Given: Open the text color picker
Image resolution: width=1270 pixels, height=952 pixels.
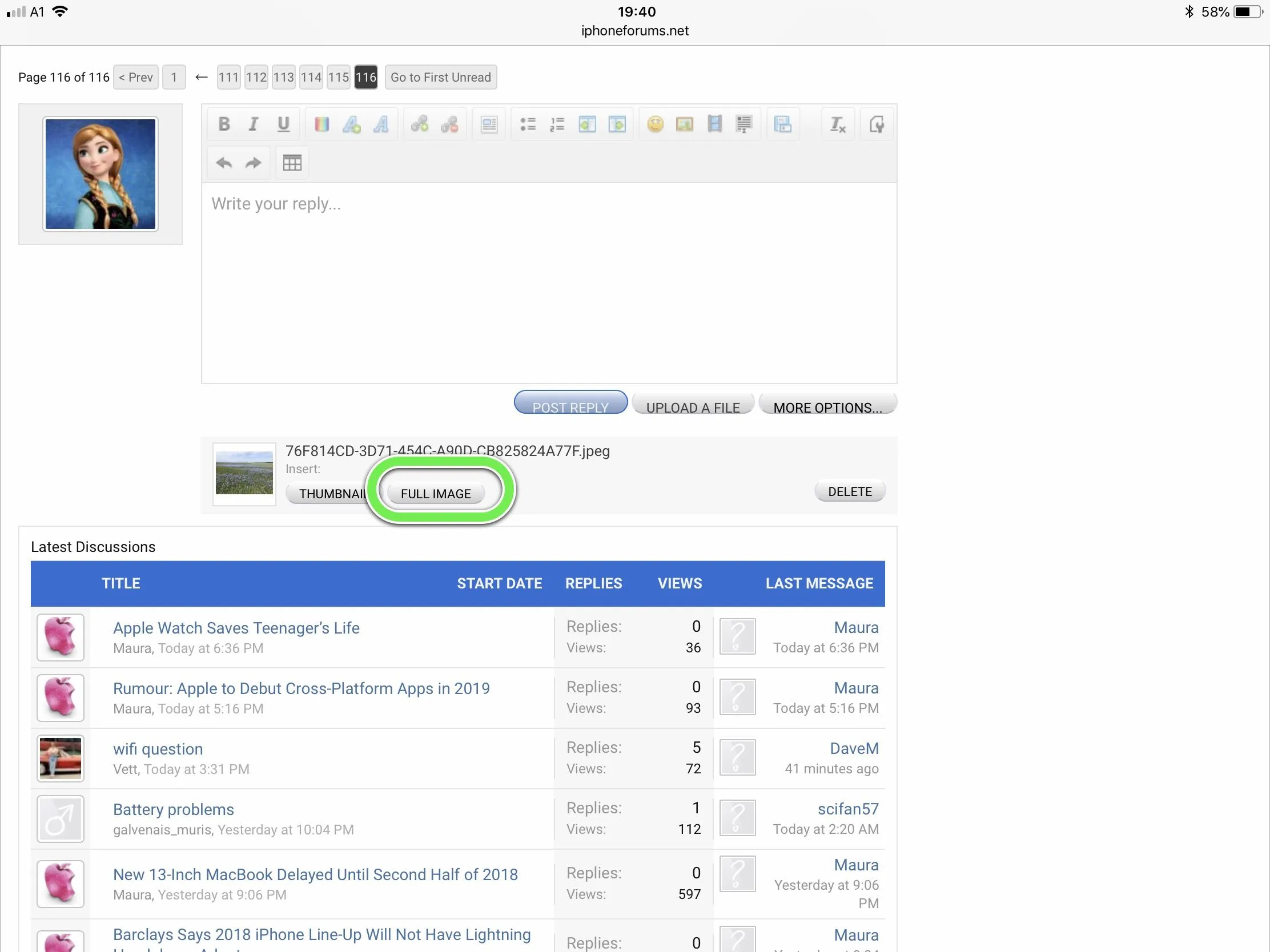Looking at the screenshot, I should tap(321, 124).
